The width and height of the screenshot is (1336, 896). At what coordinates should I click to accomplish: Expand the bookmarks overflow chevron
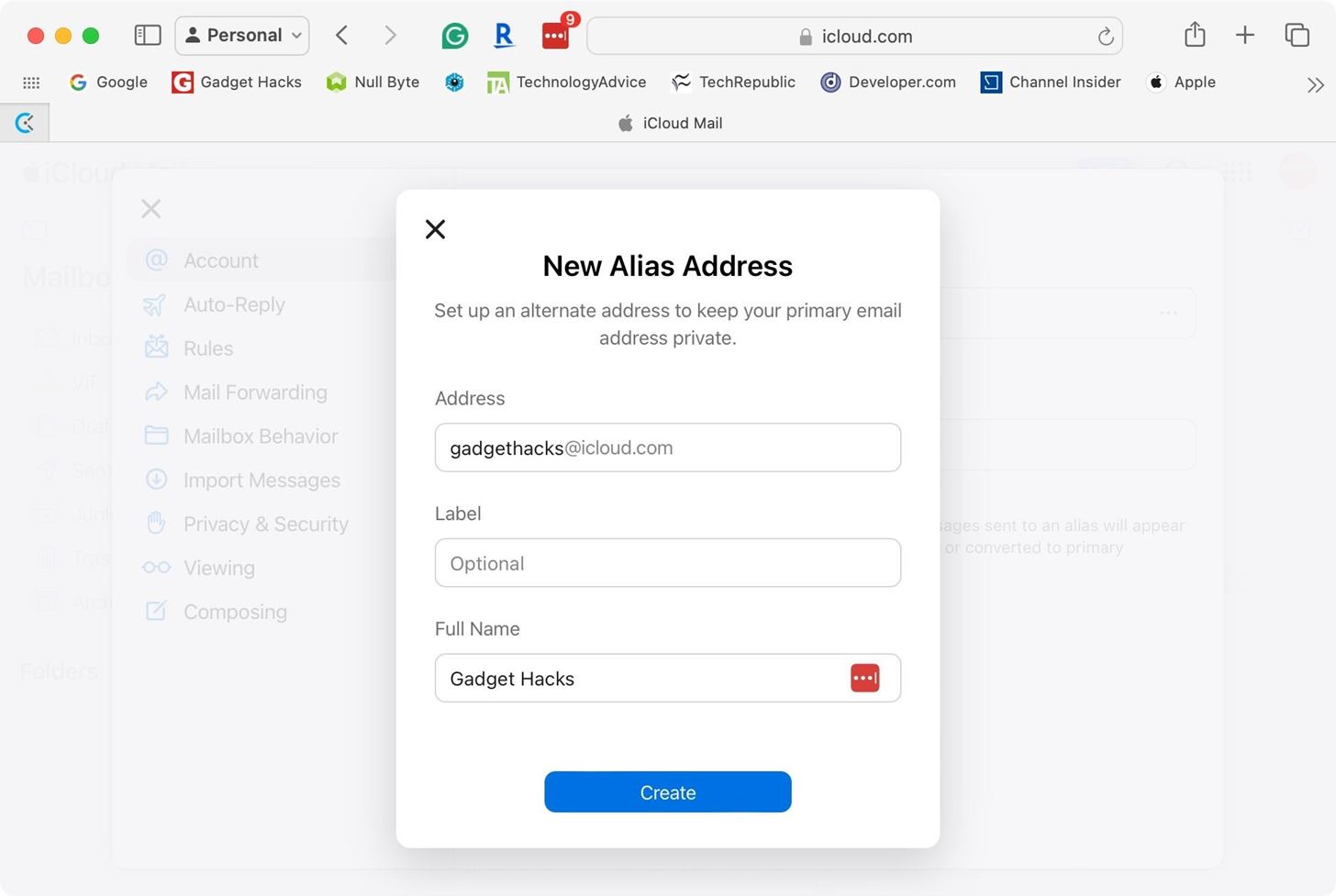1315,84
